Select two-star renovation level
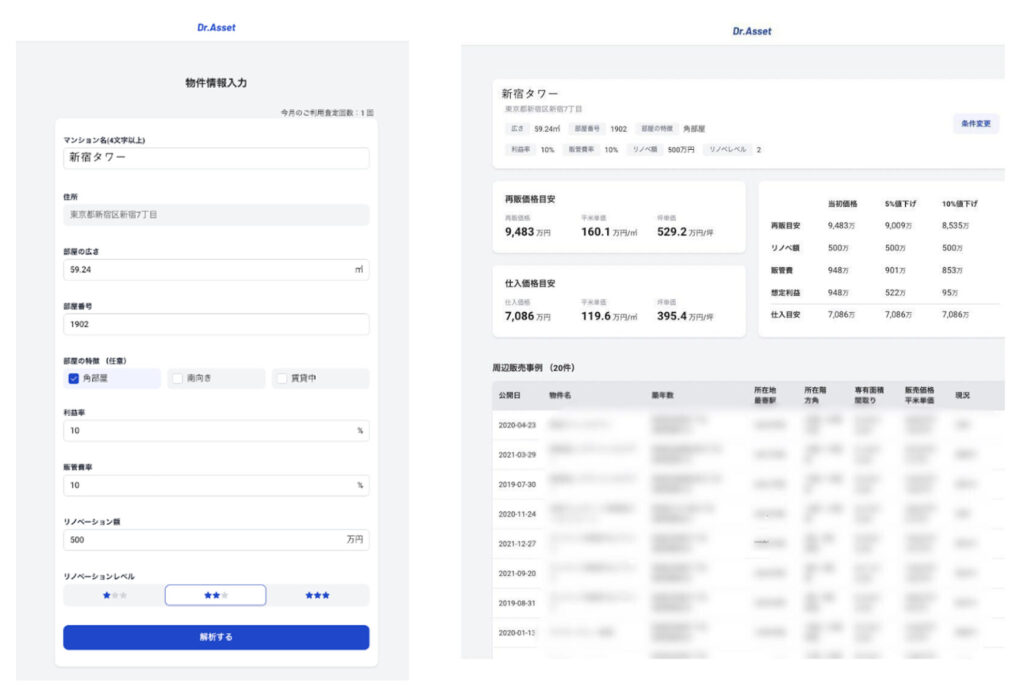The image size is (1024, 686). [x=216, y=595]
